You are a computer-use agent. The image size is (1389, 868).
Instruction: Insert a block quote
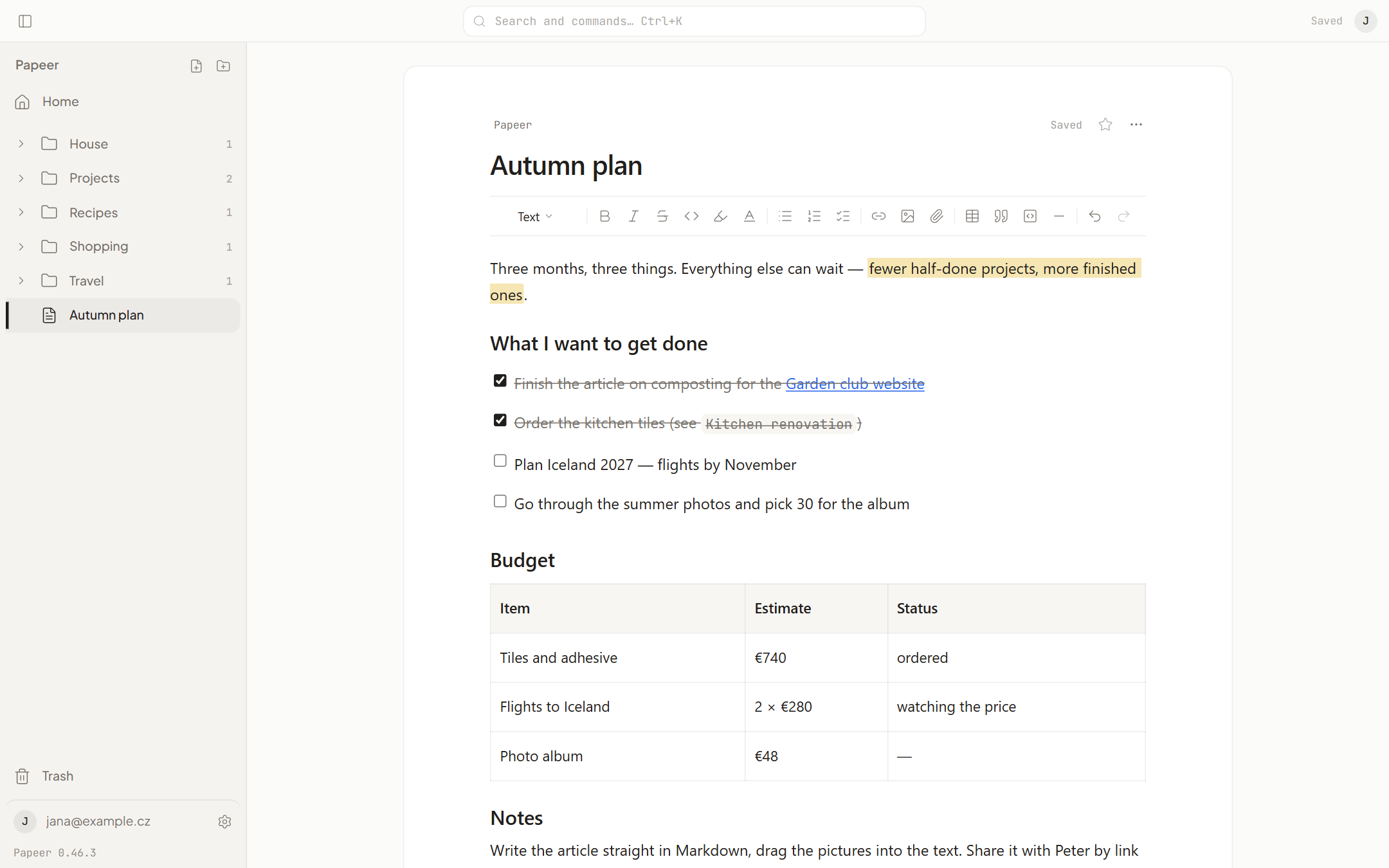[1001, 217]
